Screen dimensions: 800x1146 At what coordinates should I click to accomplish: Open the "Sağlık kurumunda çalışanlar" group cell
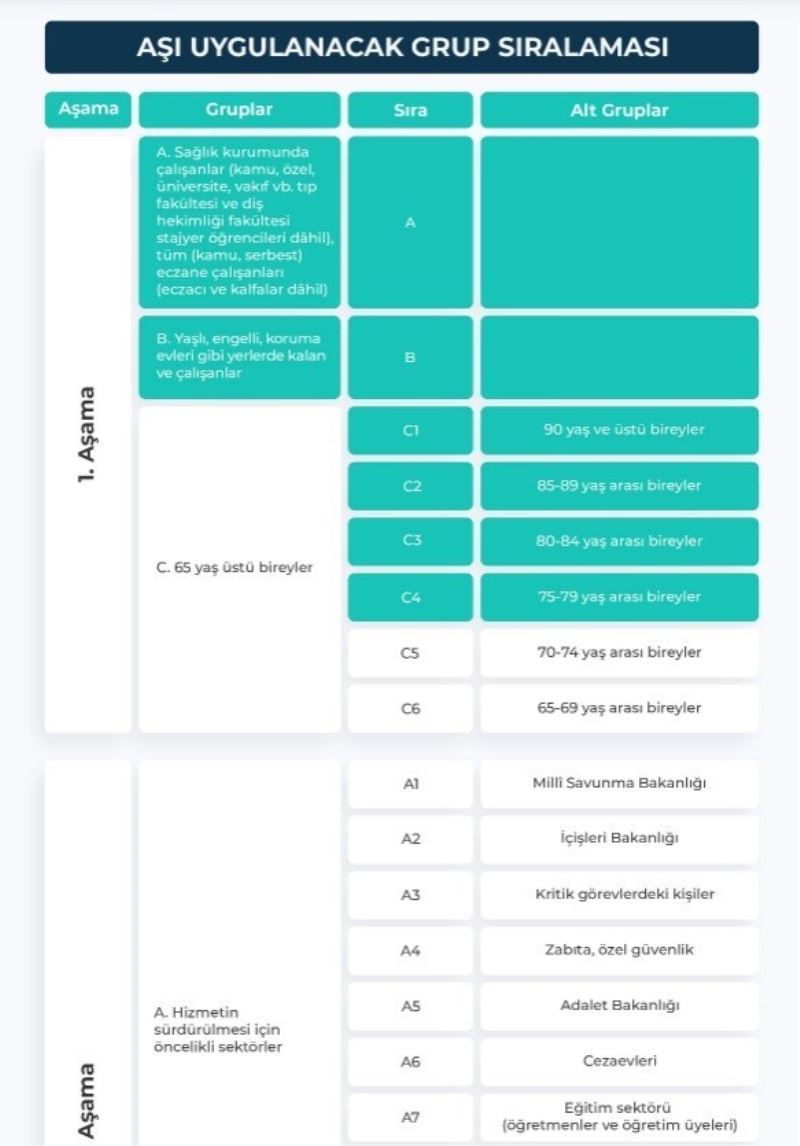239,222
